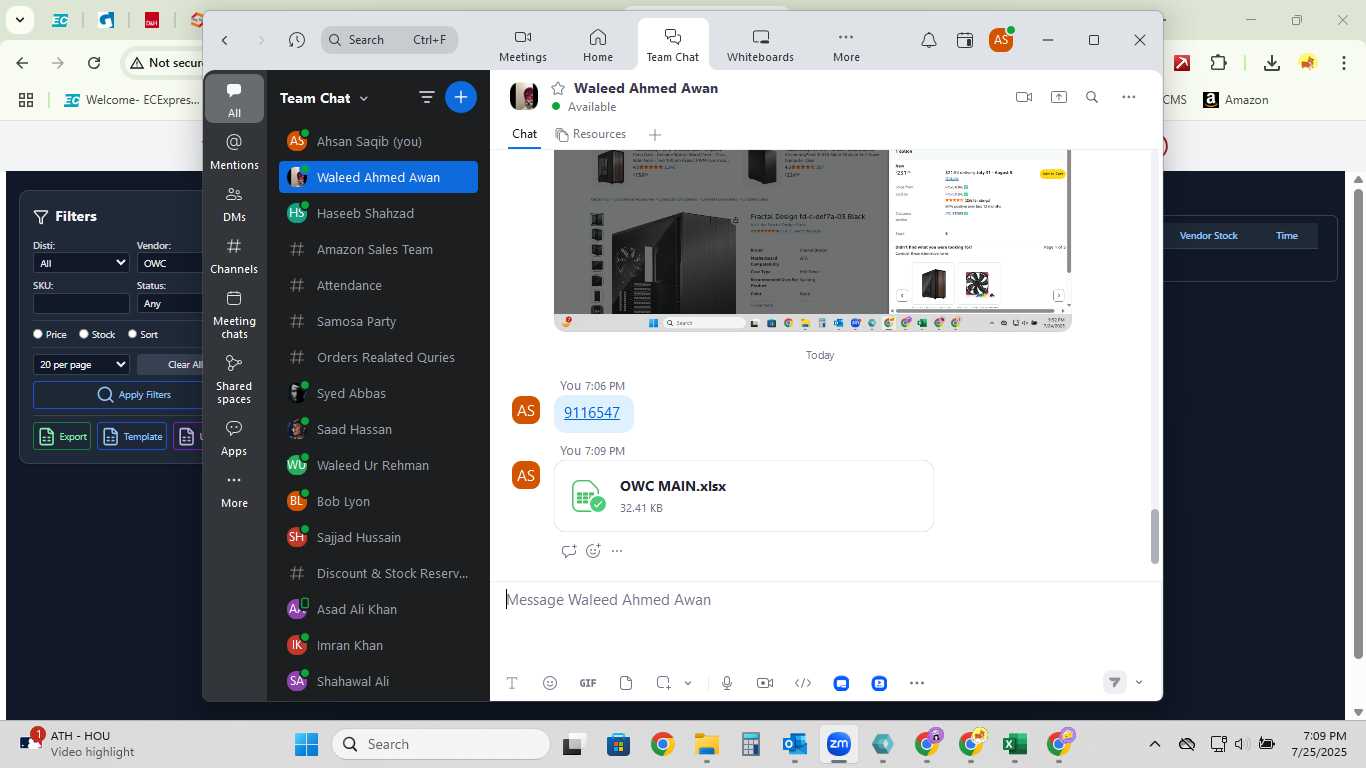Show hidden system tray icons
Image resolution: width=1366 pixels, height=768 pixels.
coord(1155,744)
